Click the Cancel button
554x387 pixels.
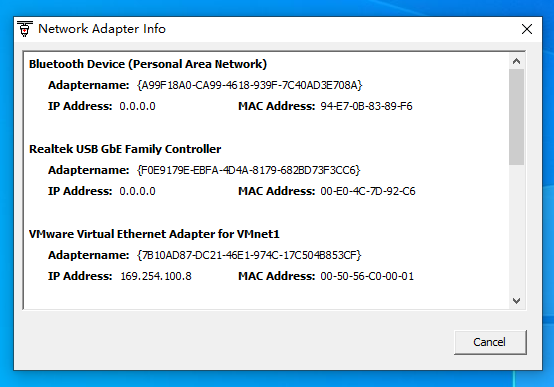pyautogui.click(x=490, y=342)
